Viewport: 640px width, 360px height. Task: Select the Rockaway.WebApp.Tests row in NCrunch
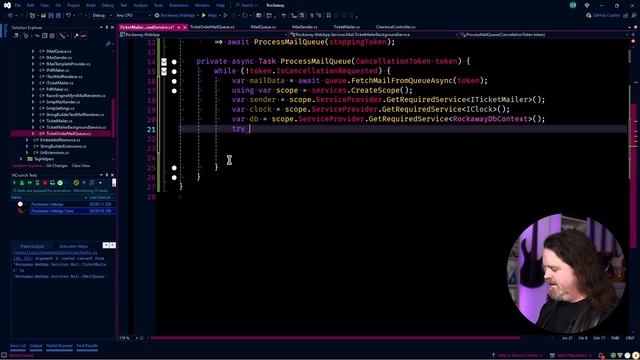(72, 211)
